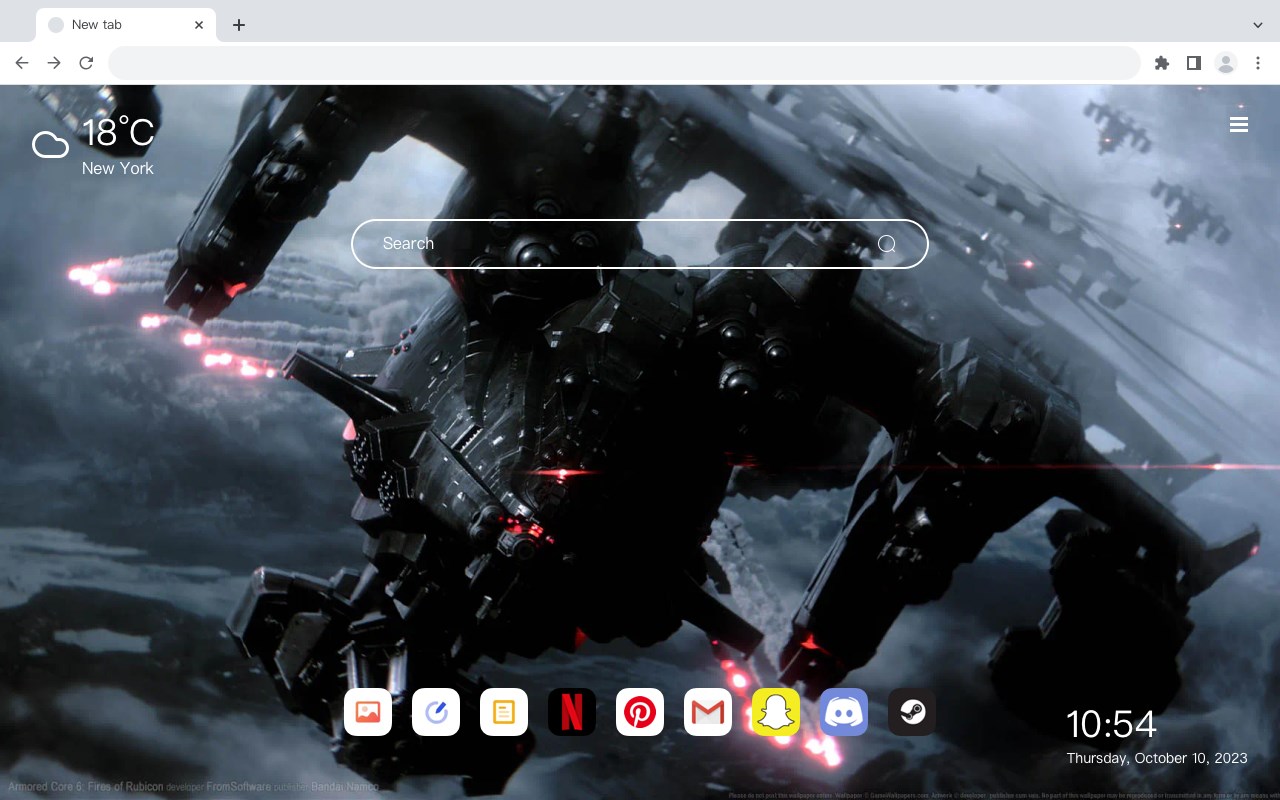Viewport: 1280px width, 800px height.
Task: Open a new browser tab
Action: click(x=238, y=25)
